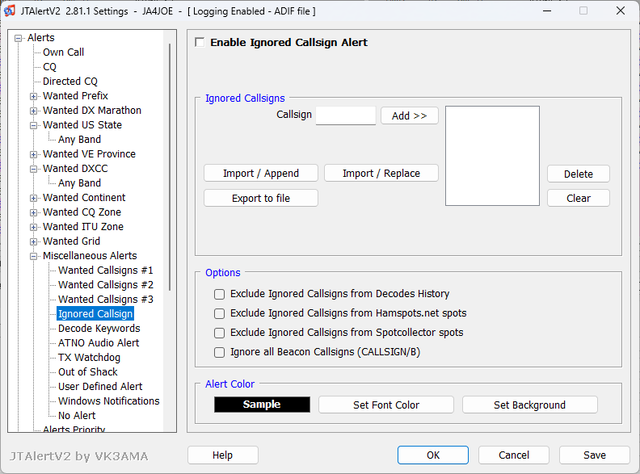Click the JTAlert app icon in title bar
This screenshot has height=474, width=640.
(x=9, y=11)
